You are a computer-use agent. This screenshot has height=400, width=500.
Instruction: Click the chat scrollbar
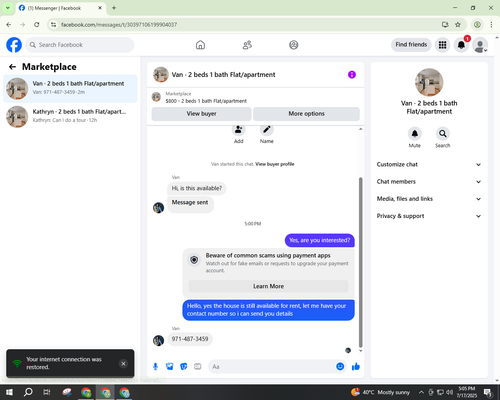[360, 262]
